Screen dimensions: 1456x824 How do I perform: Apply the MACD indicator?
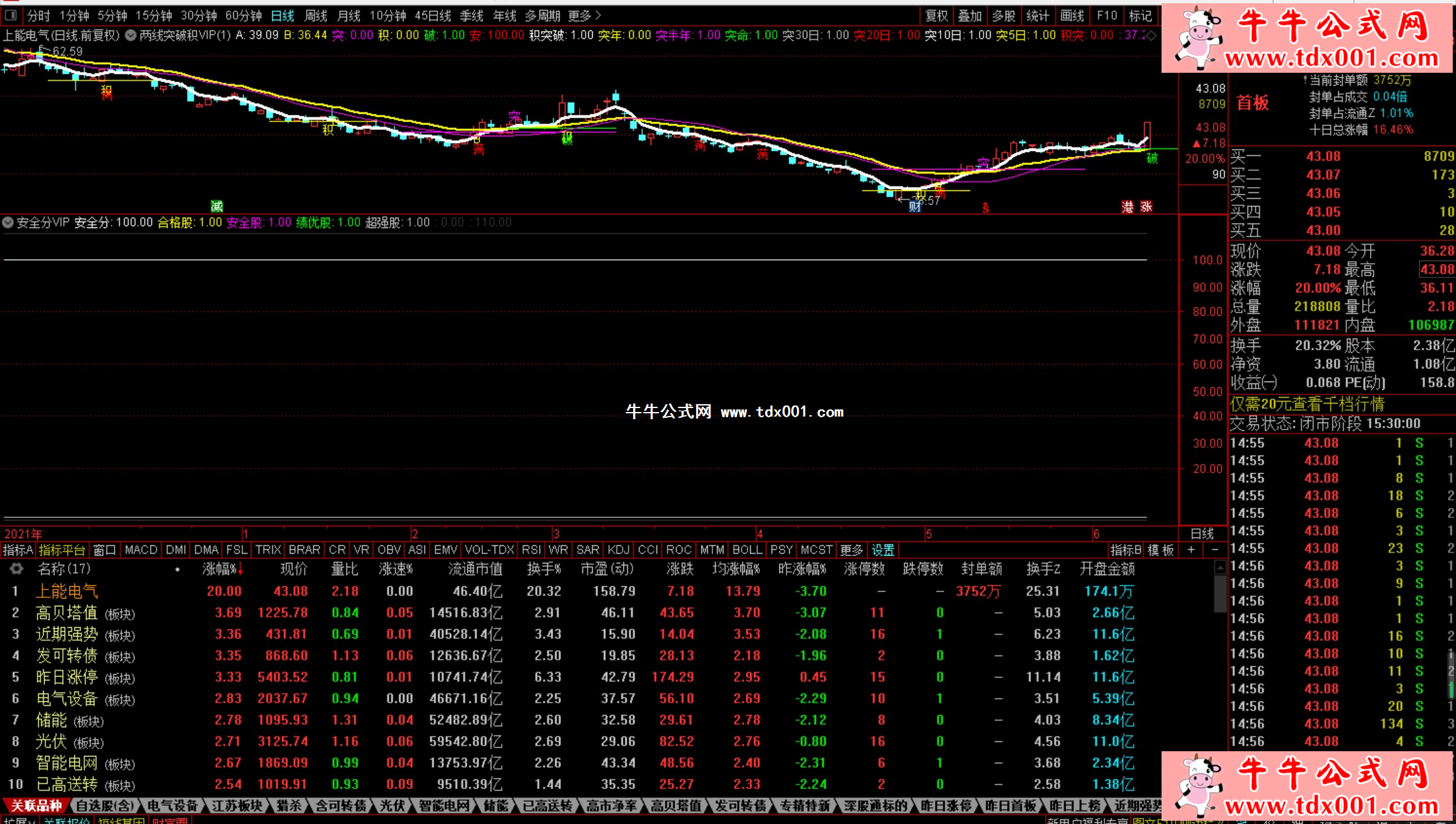pos(141,550)
